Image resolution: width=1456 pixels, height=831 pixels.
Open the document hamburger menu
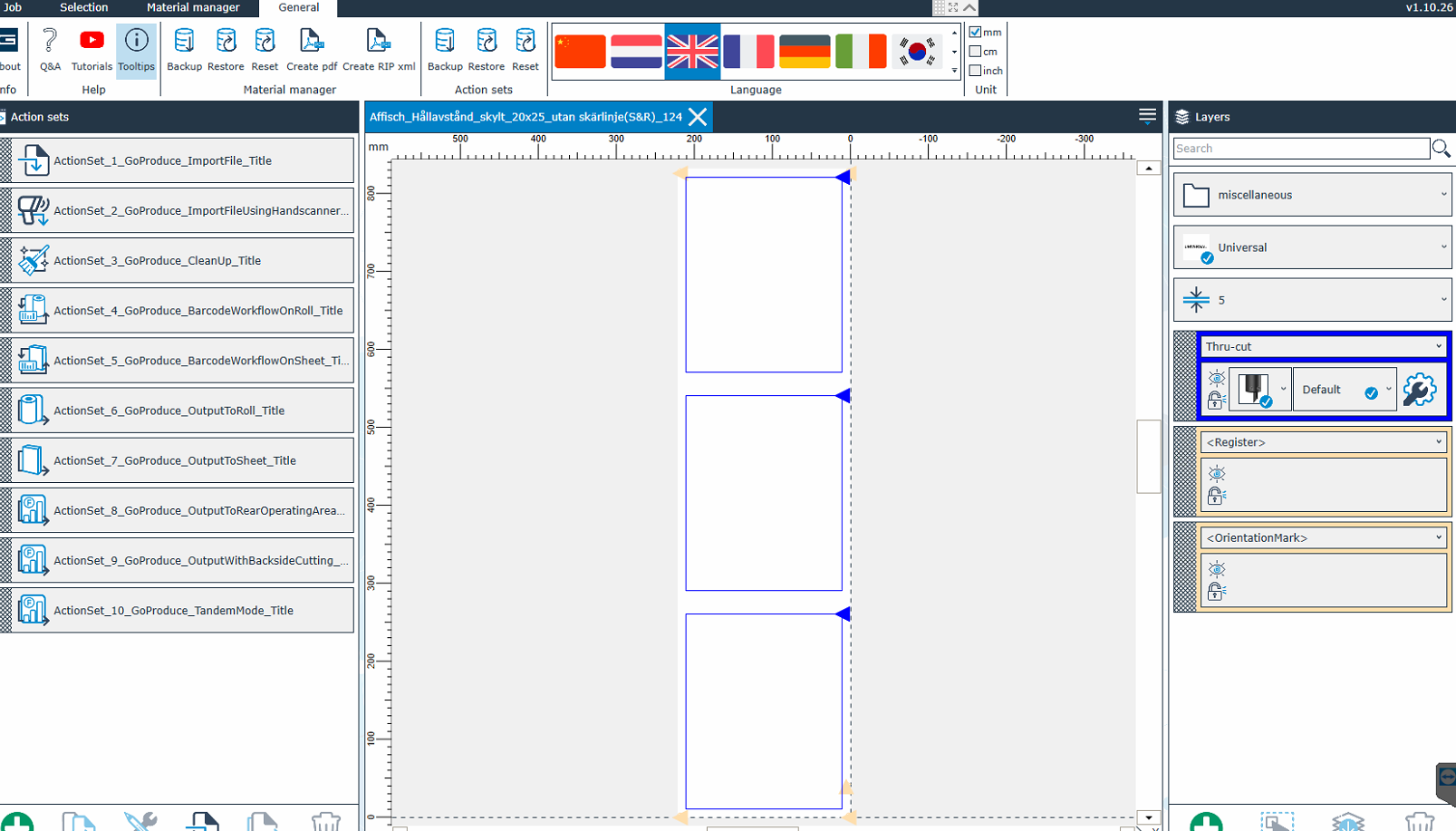[1147, 116]
